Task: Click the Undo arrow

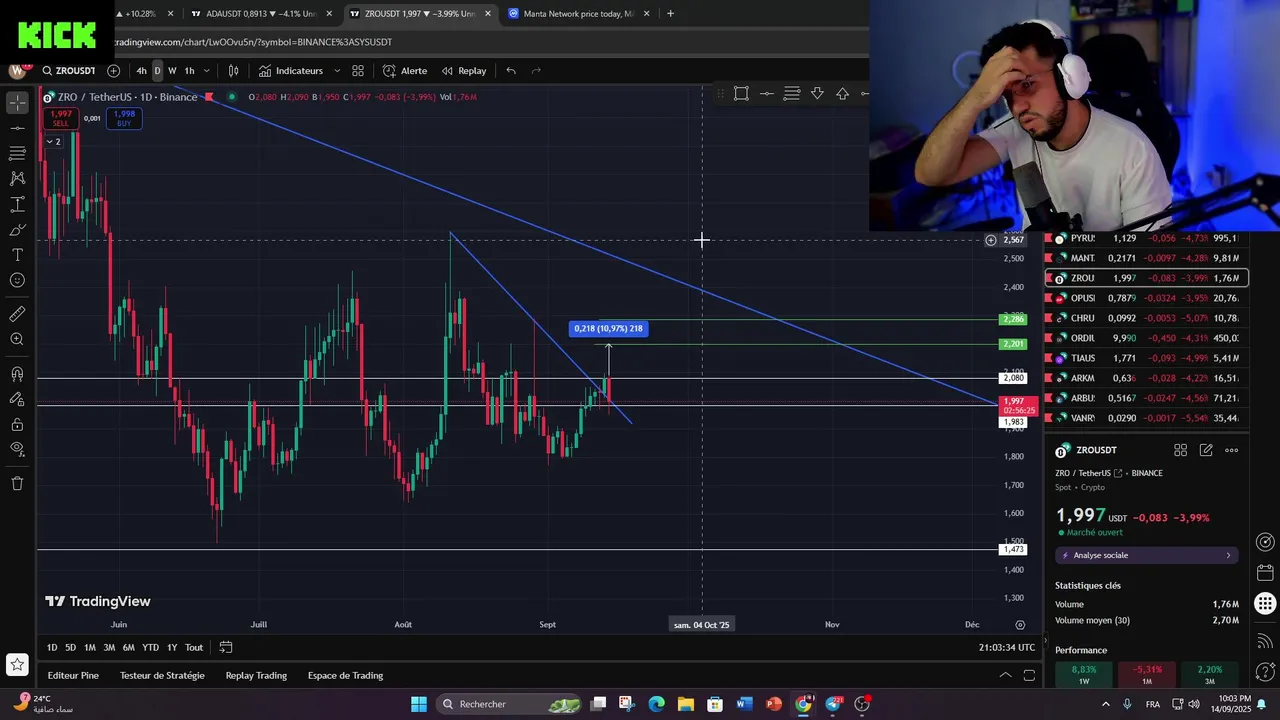Action: click(511, 71)
